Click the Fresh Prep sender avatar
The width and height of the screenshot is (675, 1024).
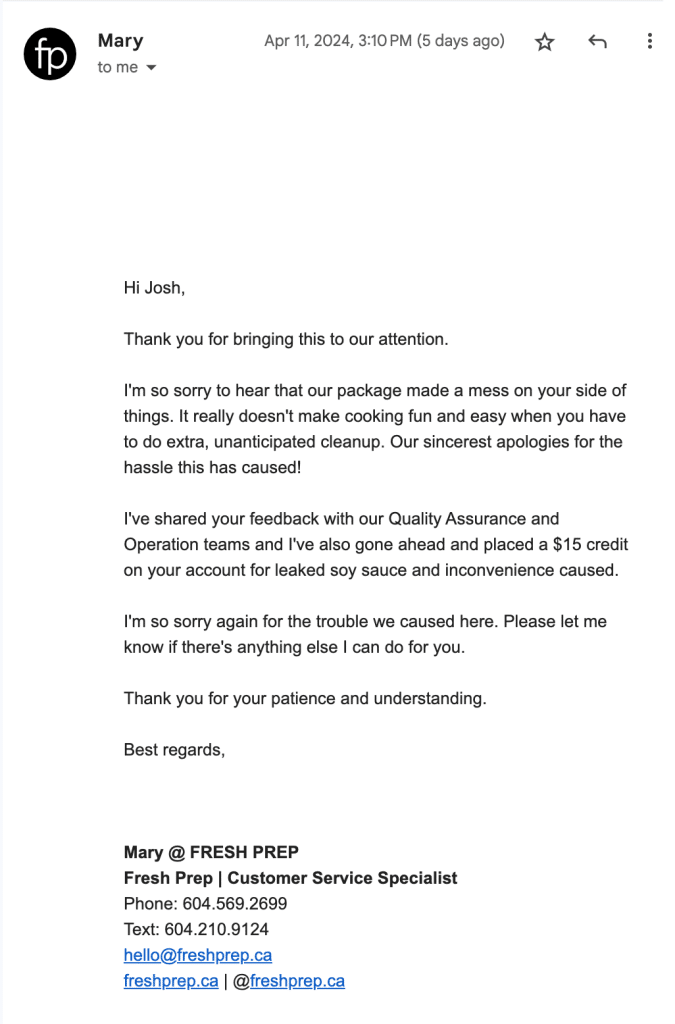(50, 54)
